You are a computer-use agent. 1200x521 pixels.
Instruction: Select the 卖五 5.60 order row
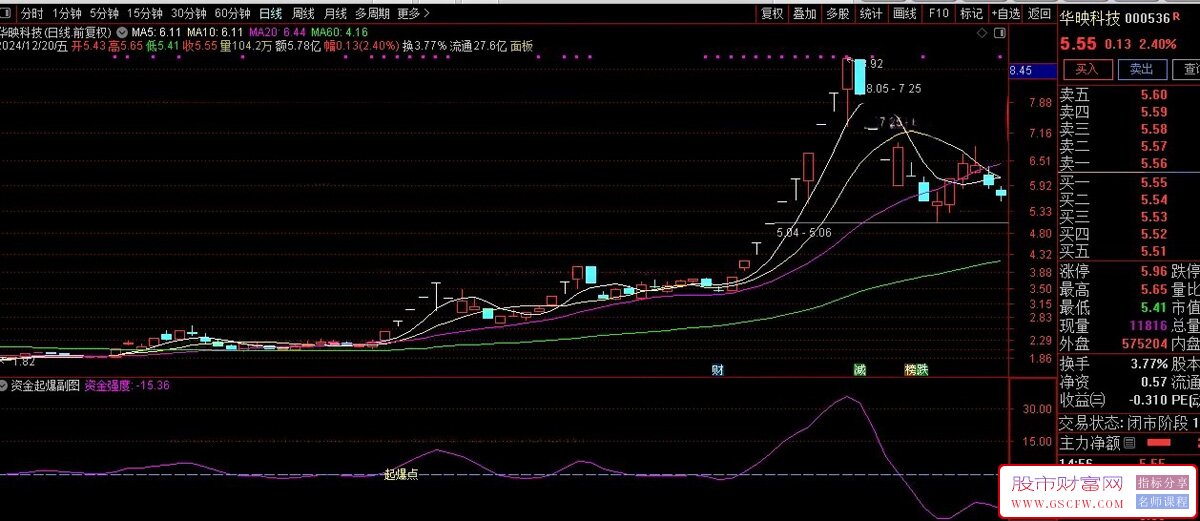pyautogui.click(x=1129, y=94)
